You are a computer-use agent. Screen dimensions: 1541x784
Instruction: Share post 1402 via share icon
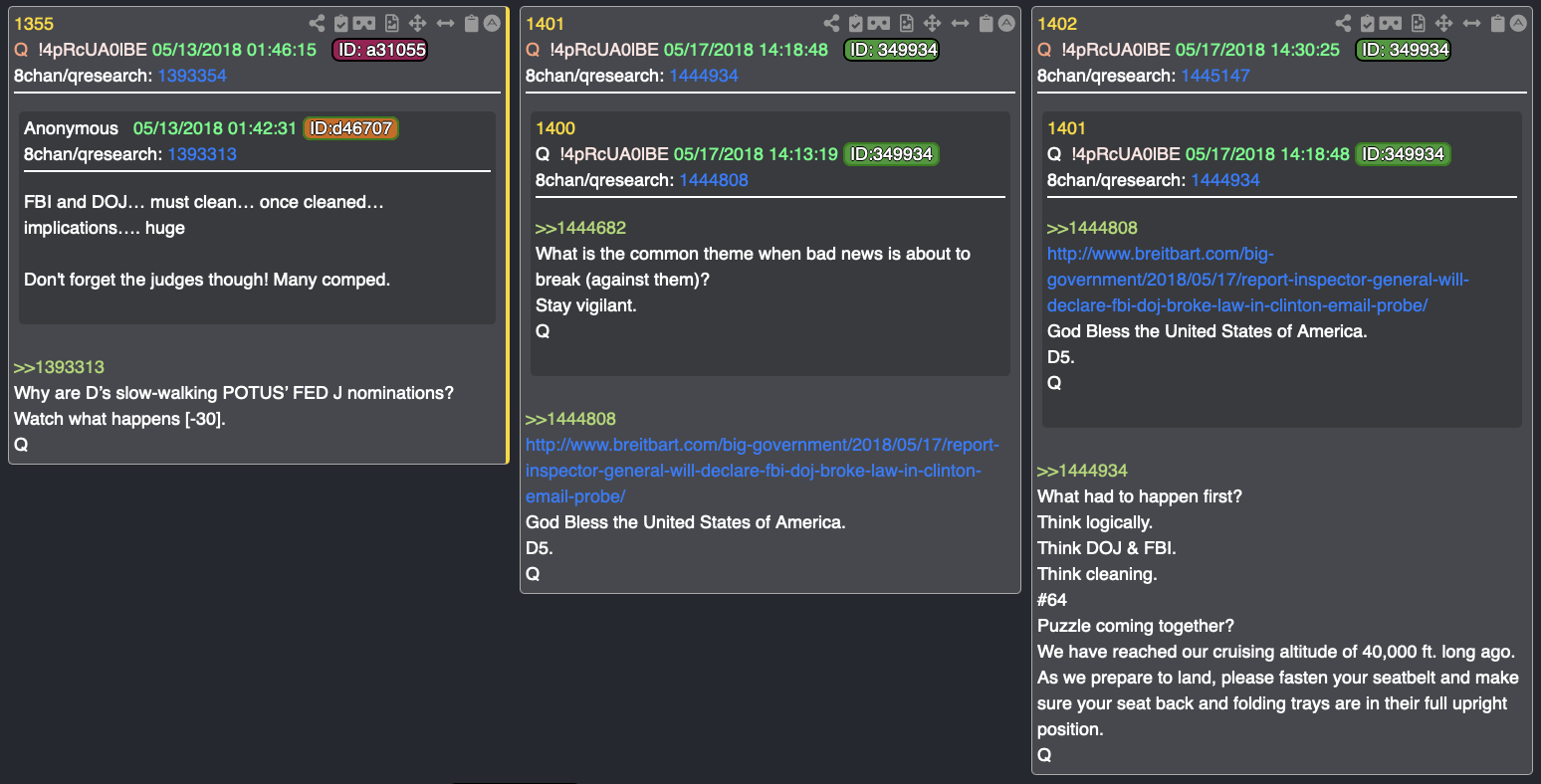1343,23
